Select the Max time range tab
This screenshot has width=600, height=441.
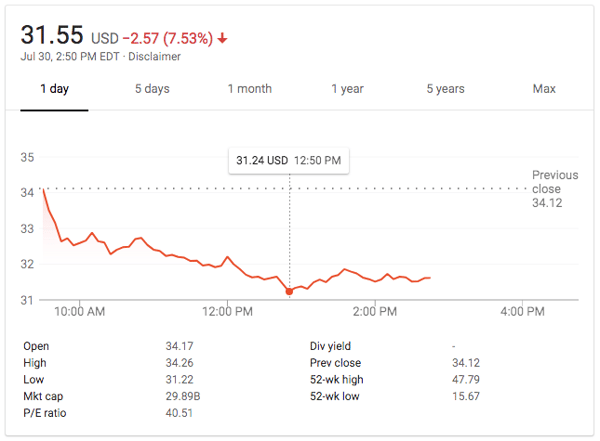coord(544,89)
